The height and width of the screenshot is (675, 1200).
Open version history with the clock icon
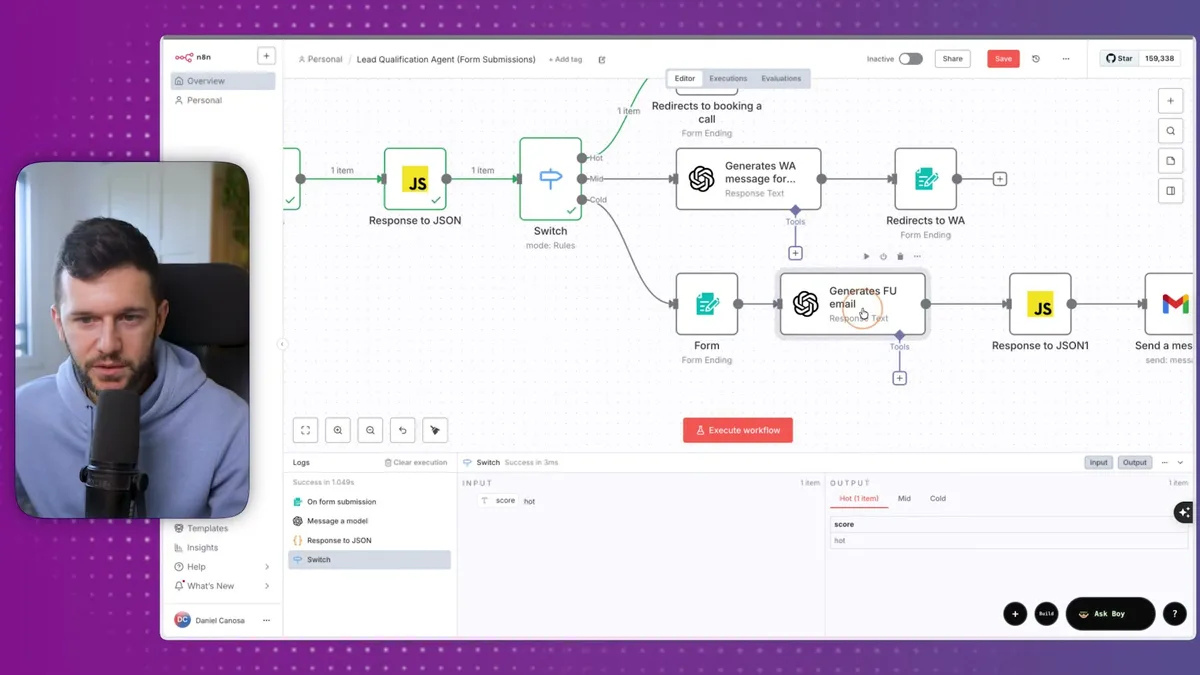click(1035, 59)
